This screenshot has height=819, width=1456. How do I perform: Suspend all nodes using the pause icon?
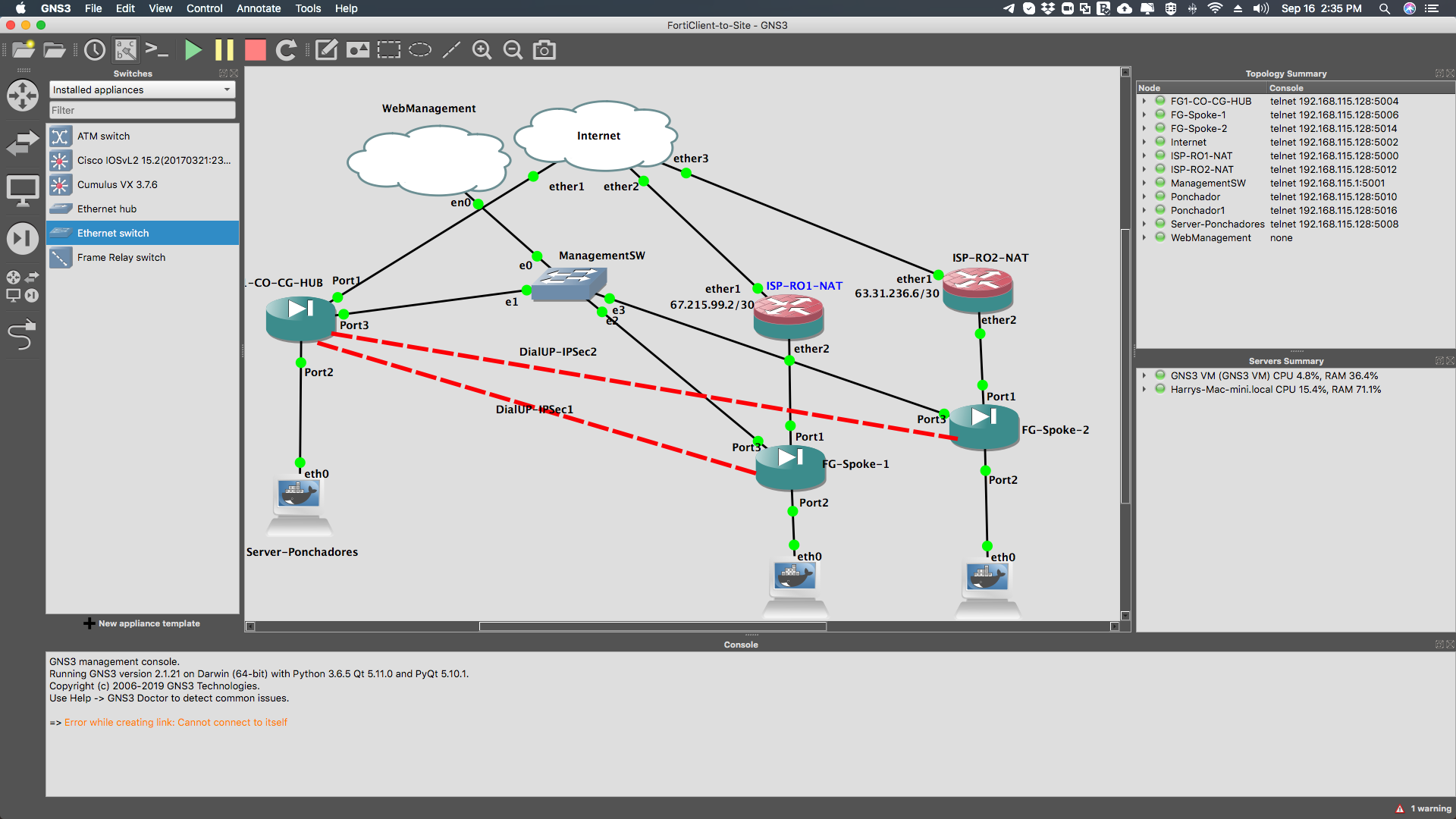coord(224,50)
